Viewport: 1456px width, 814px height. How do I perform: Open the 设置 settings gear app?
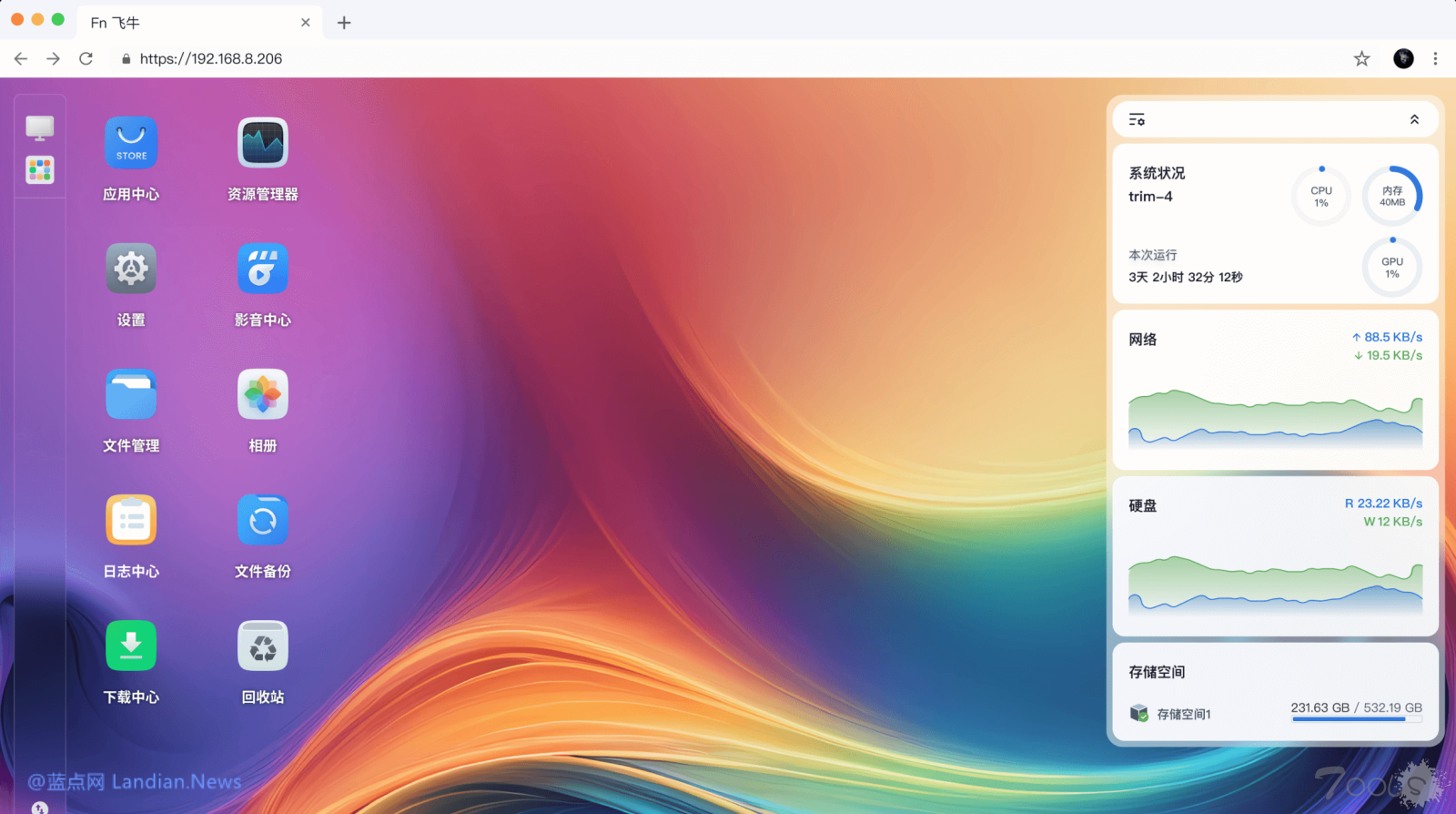[131, 269]
